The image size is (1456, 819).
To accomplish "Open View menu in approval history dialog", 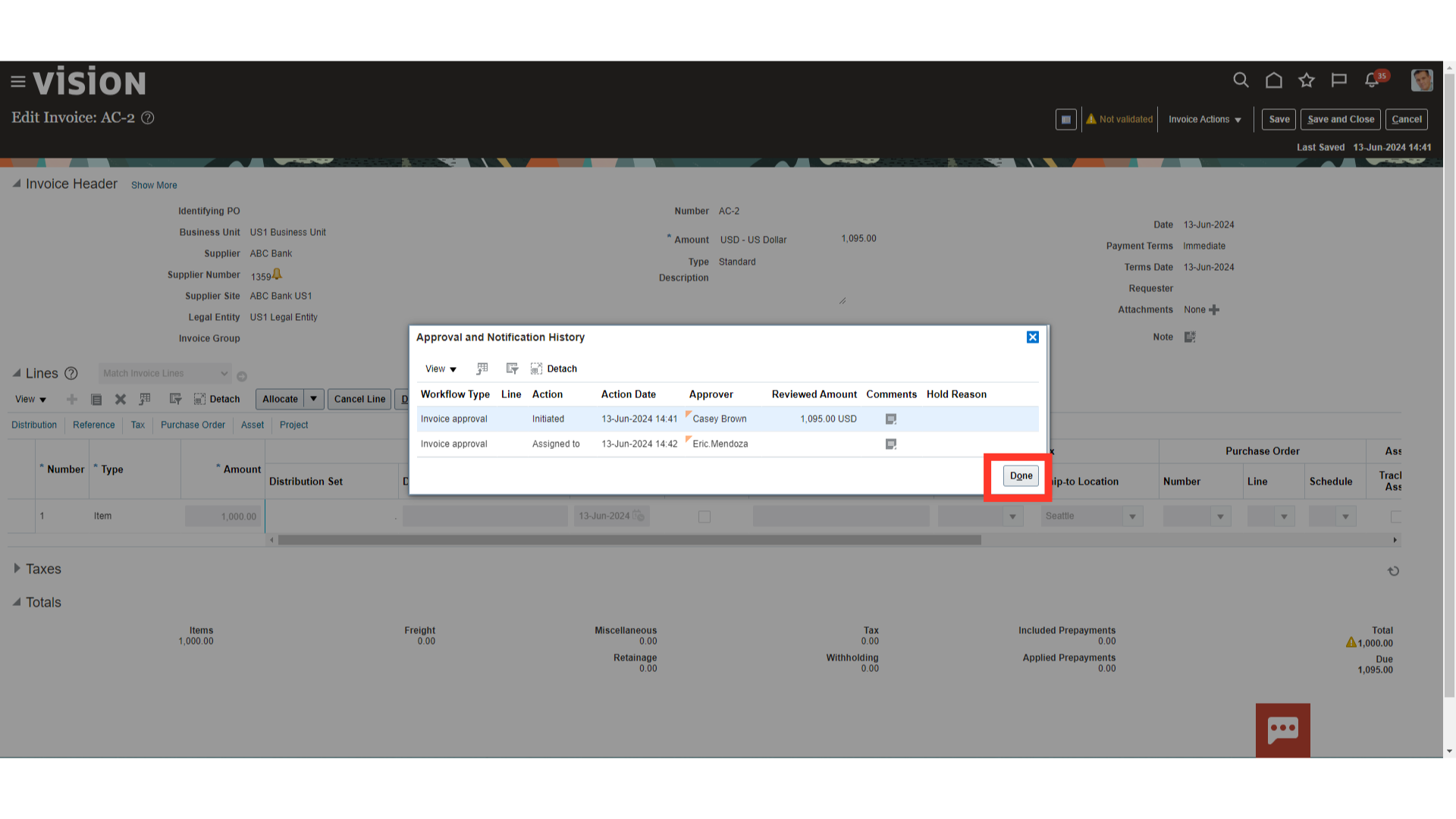I will click(441, 369).
